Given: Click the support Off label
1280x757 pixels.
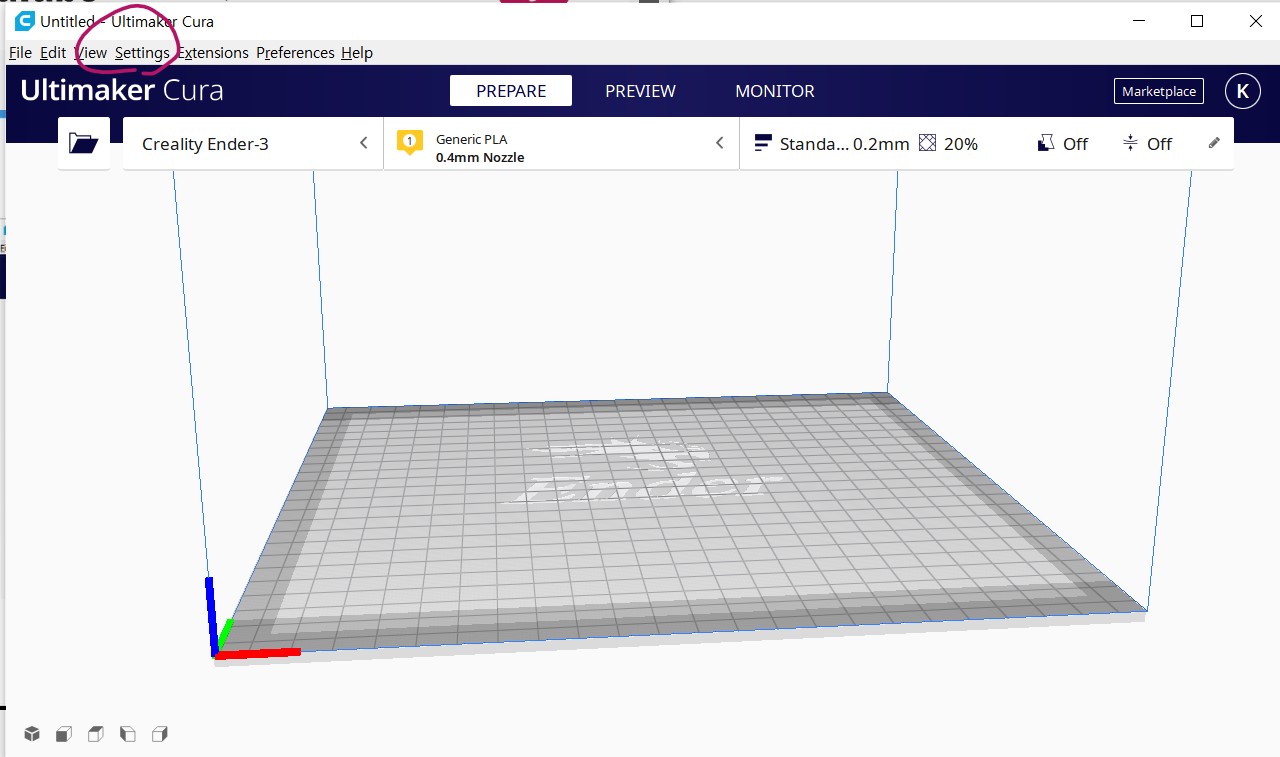Looking at the screenshot, I should coord(1075,144).
